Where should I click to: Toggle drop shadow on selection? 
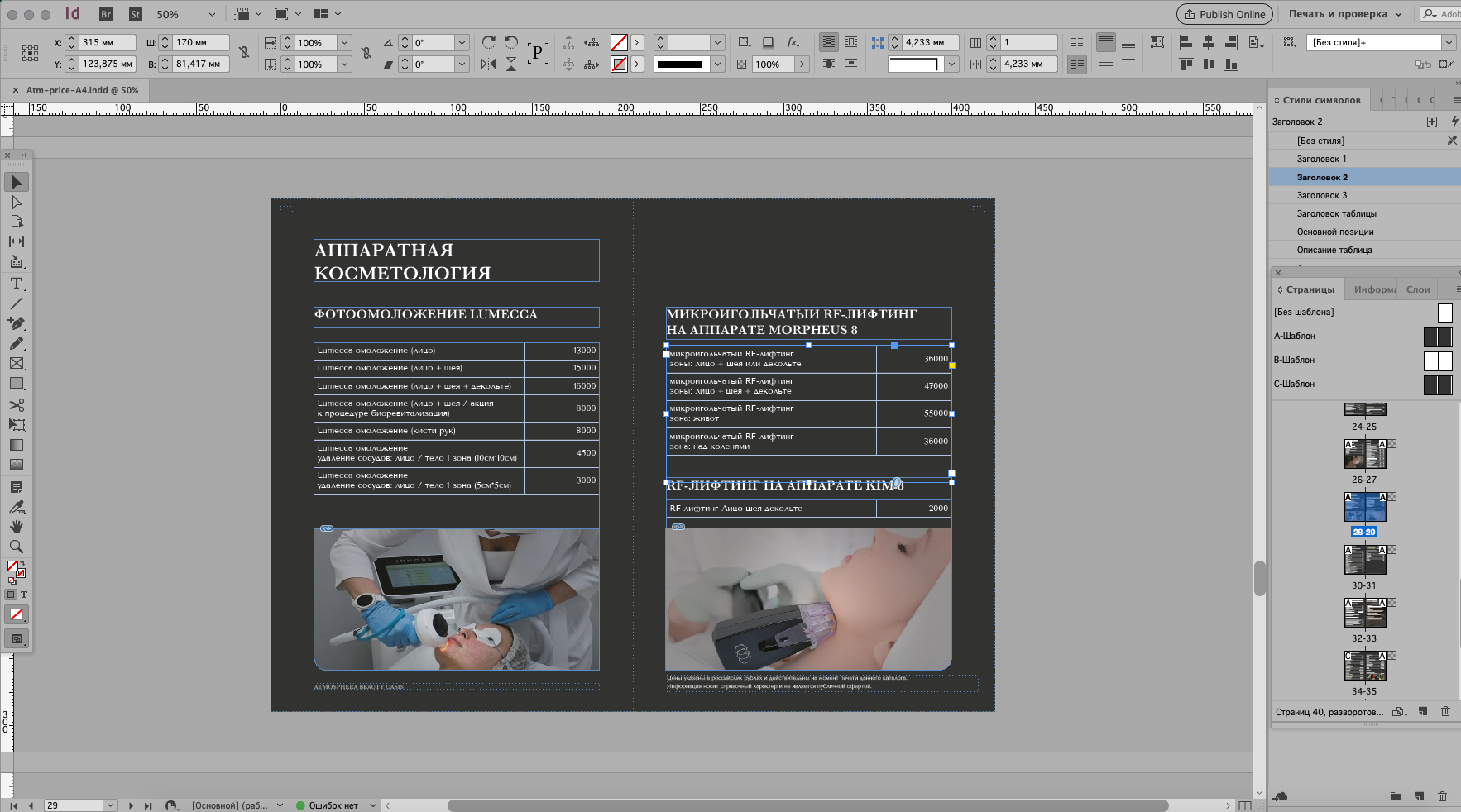point(768,42)
